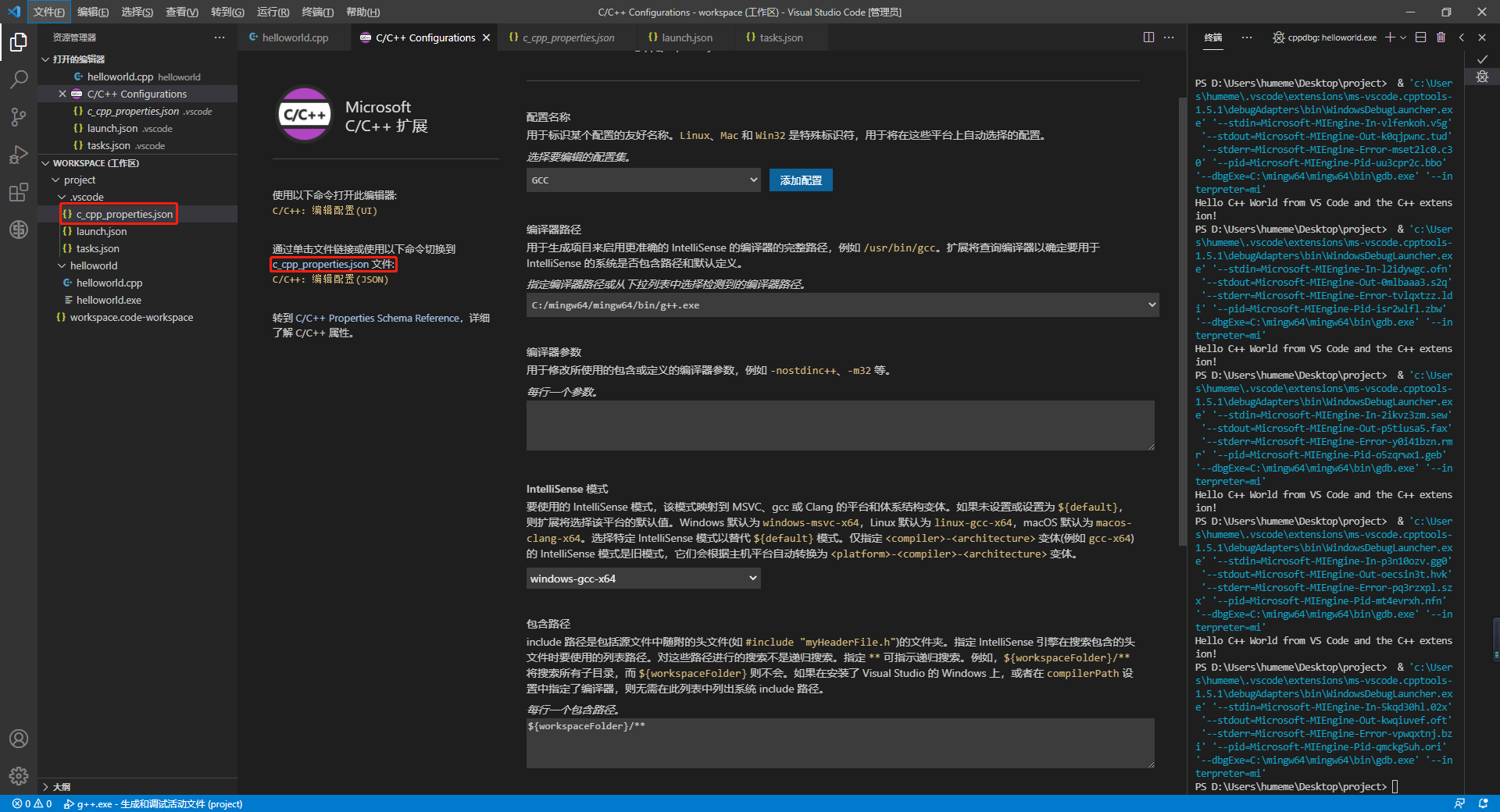
Task: Switch to the launch.json tab
Action: pos(687,37)
